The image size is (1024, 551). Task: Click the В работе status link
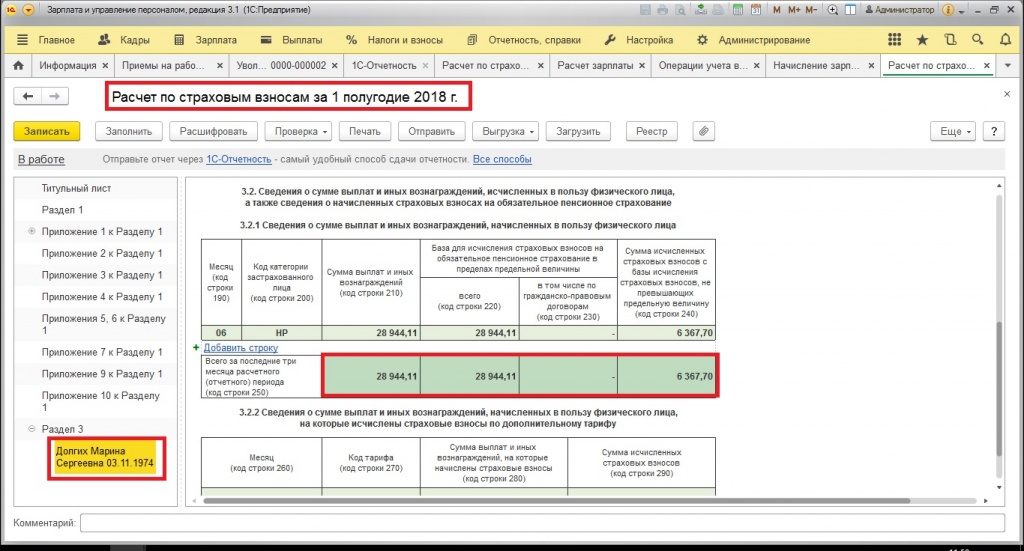click(x=41, y=159)
